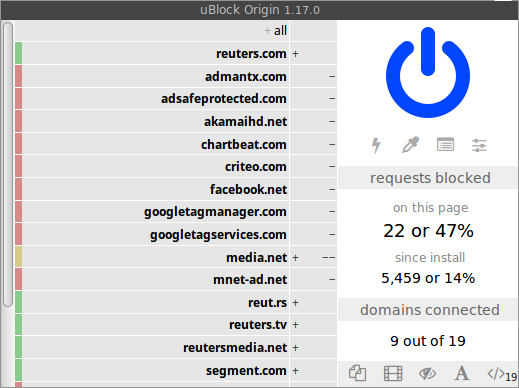Click the rule cell beside facebook.net
This screenshot has width=519, height=388.
313,189
